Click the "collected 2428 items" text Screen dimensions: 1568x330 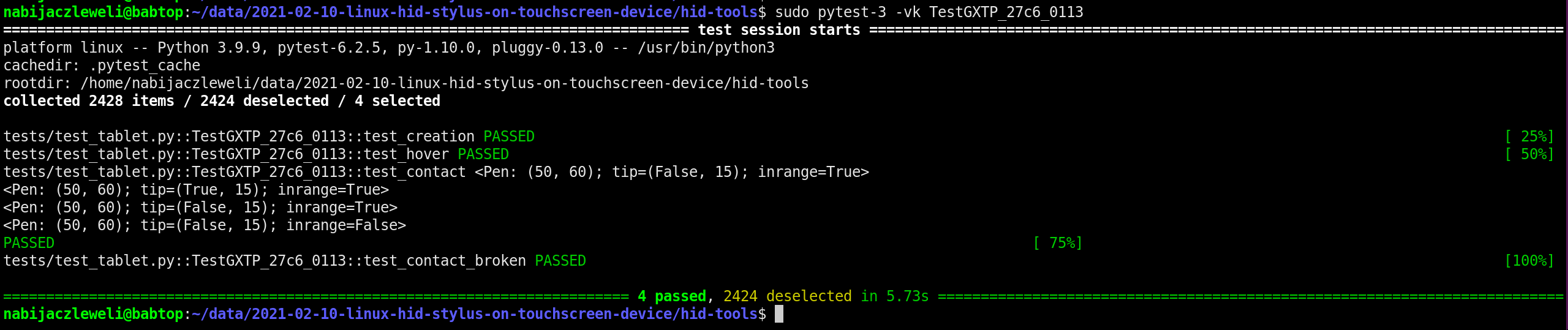[x=88, y=101]
